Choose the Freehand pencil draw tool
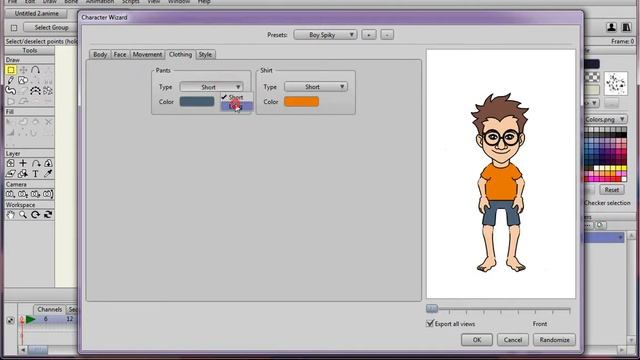This screenshot has width=640, height=360. 11,80
